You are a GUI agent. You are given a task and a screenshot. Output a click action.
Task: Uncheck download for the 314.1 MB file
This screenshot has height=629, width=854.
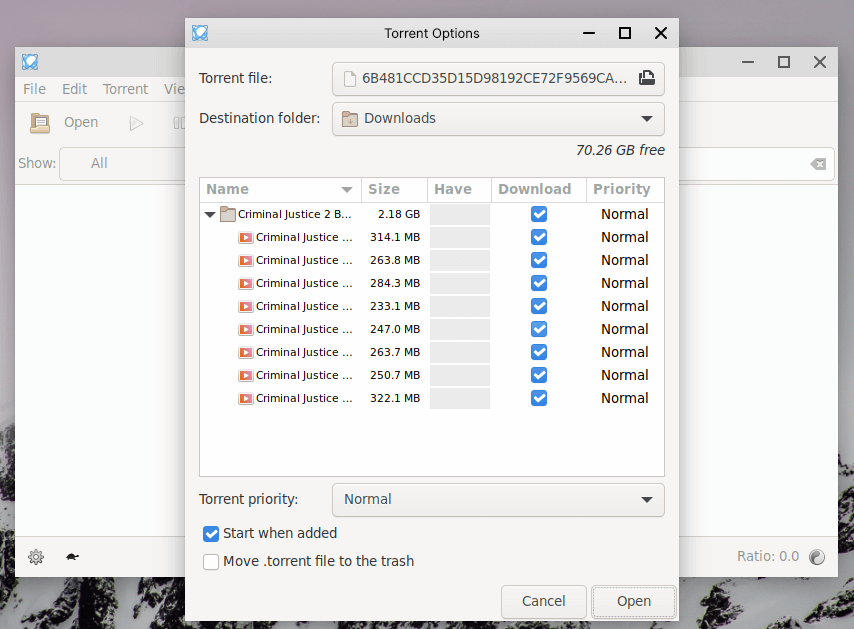(x=539, y=237)
